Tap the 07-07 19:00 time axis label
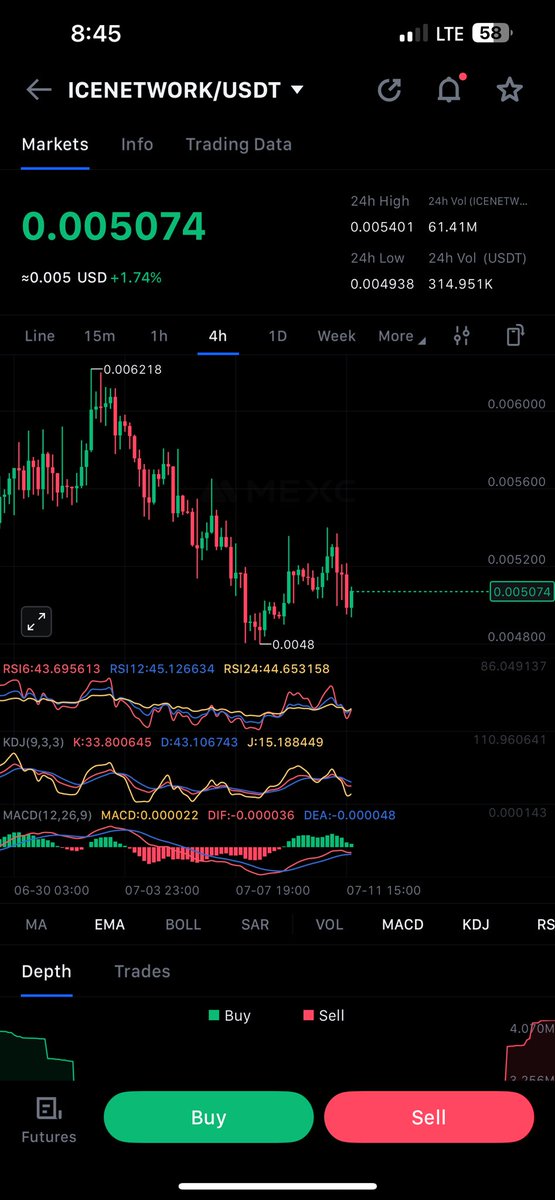The height and width of the screenshot is (1200, 555). point(272,890)
